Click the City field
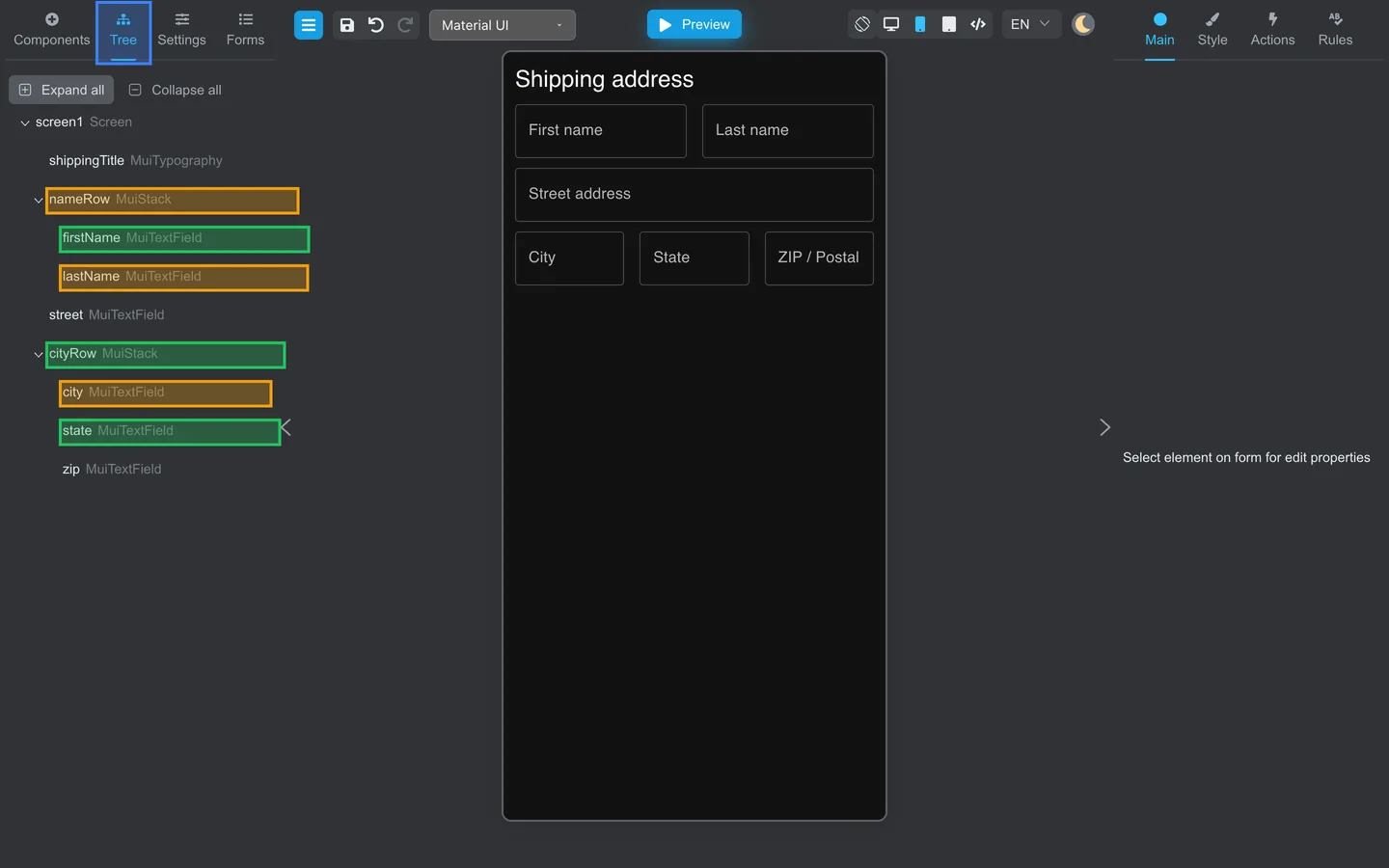 pos(569,258)
